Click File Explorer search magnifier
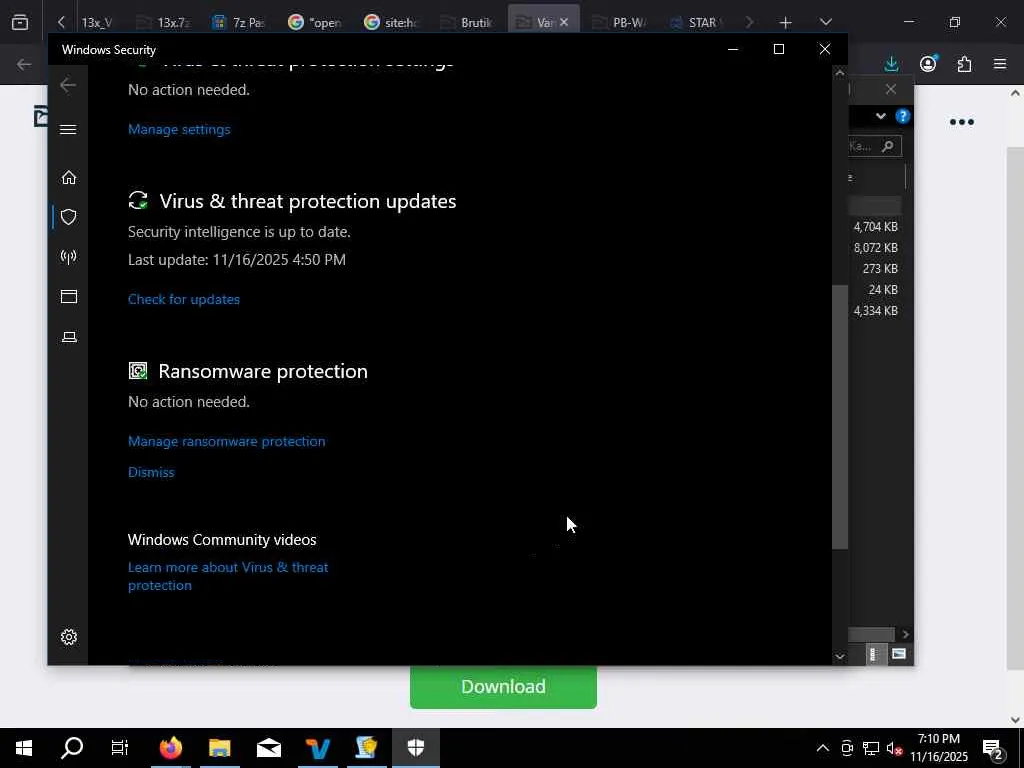 click(x=888, y=146)
